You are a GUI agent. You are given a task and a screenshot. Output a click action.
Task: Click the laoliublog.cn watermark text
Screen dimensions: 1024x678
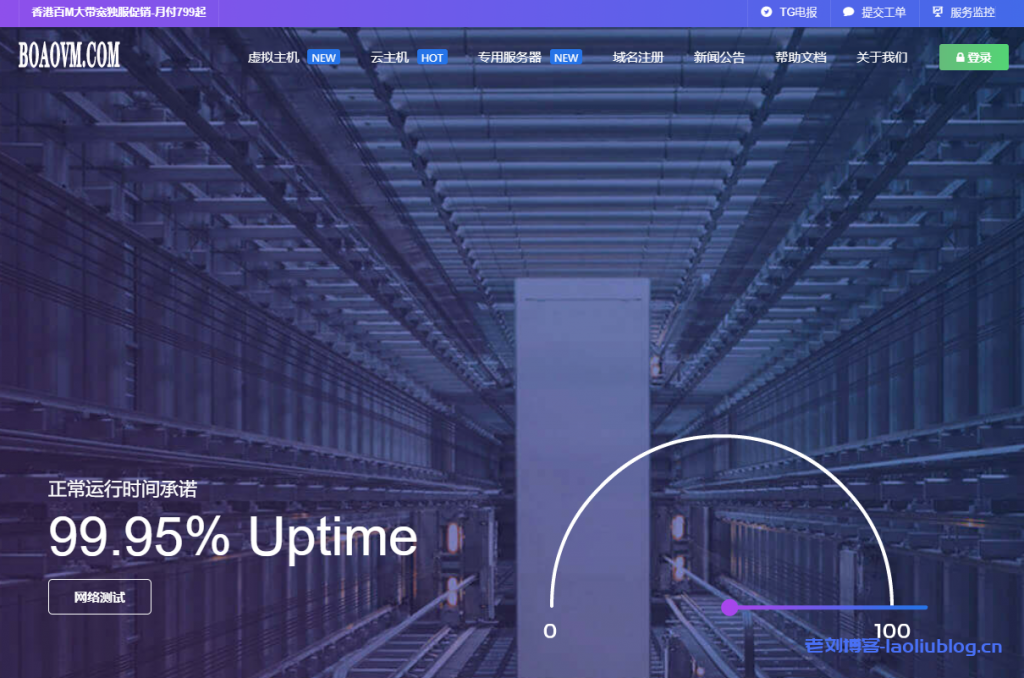click(x=903, y=647)
